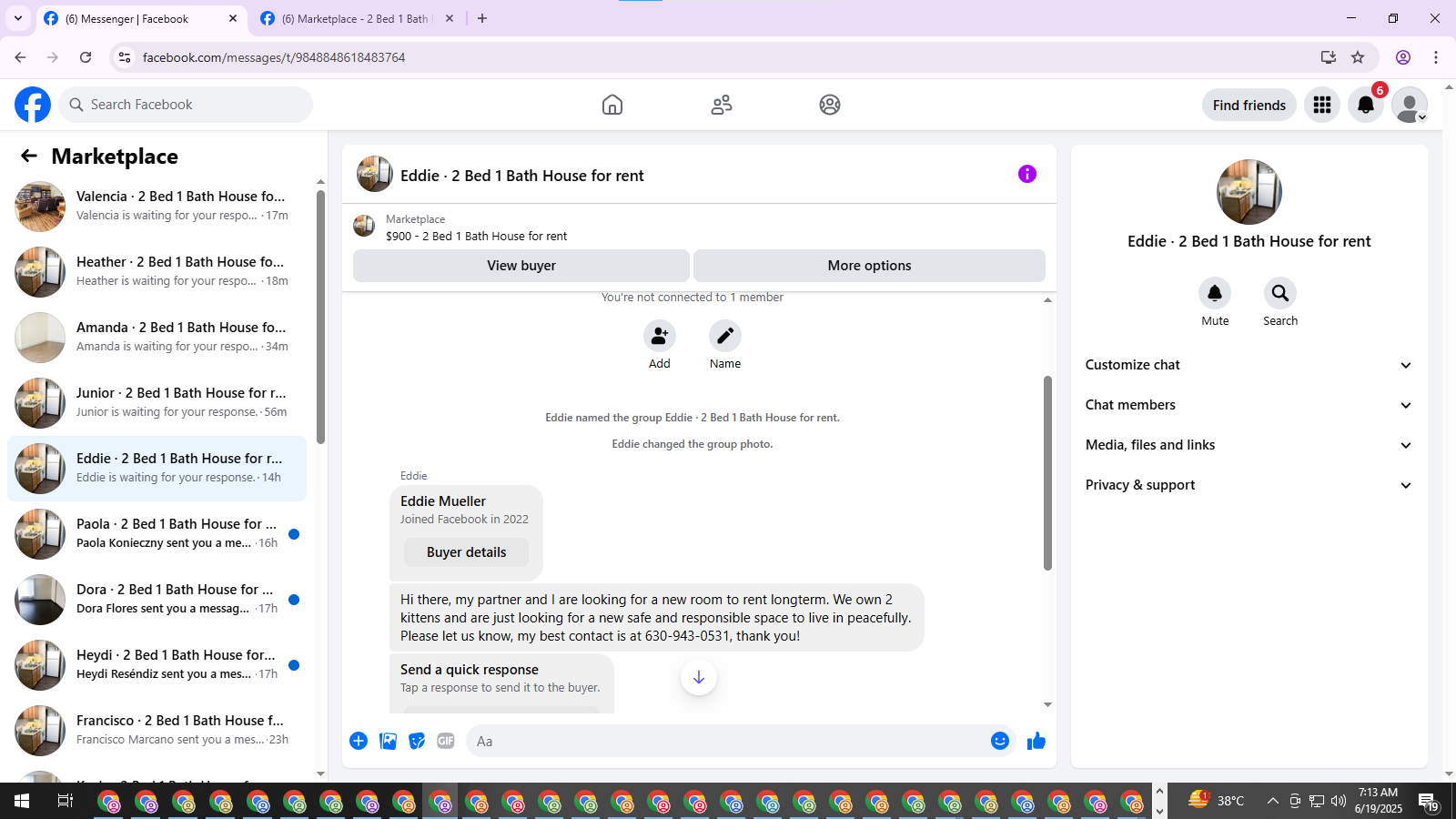Click the Find friends button
The height and width of the screenshot is (819, 1456).
pyautogui.click(x=1249, y=105)
